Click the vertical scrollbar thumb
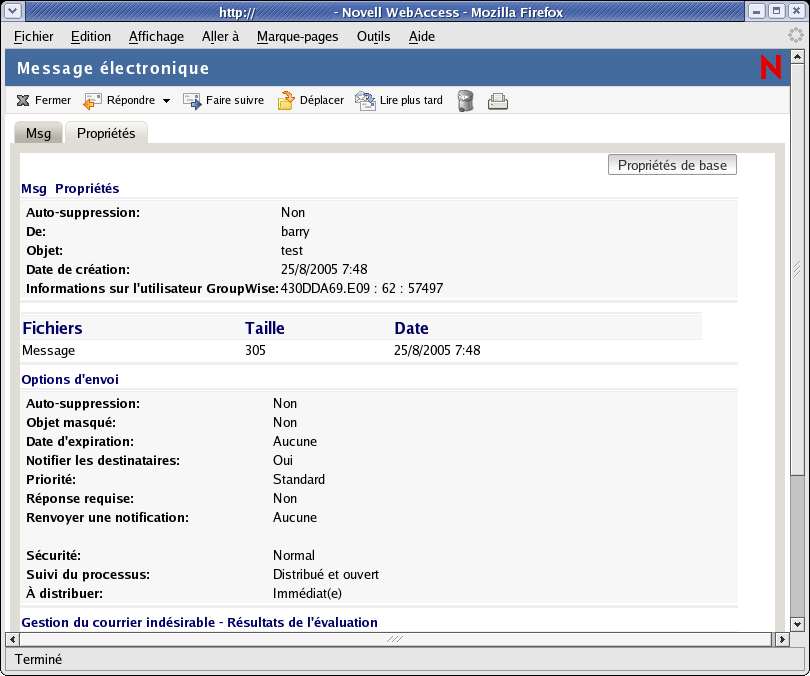 point(798,270)
